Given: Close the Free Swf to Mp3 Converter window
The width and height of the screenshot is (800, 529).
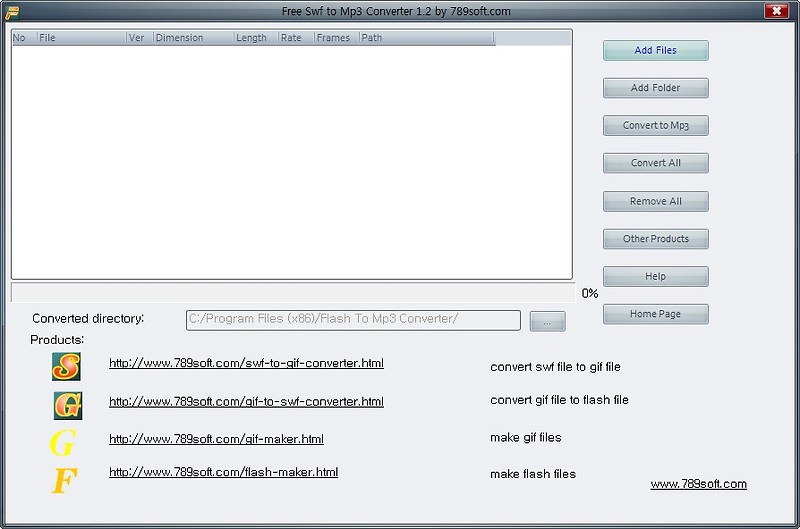Looking at the screenshot, I should [776, 11].
